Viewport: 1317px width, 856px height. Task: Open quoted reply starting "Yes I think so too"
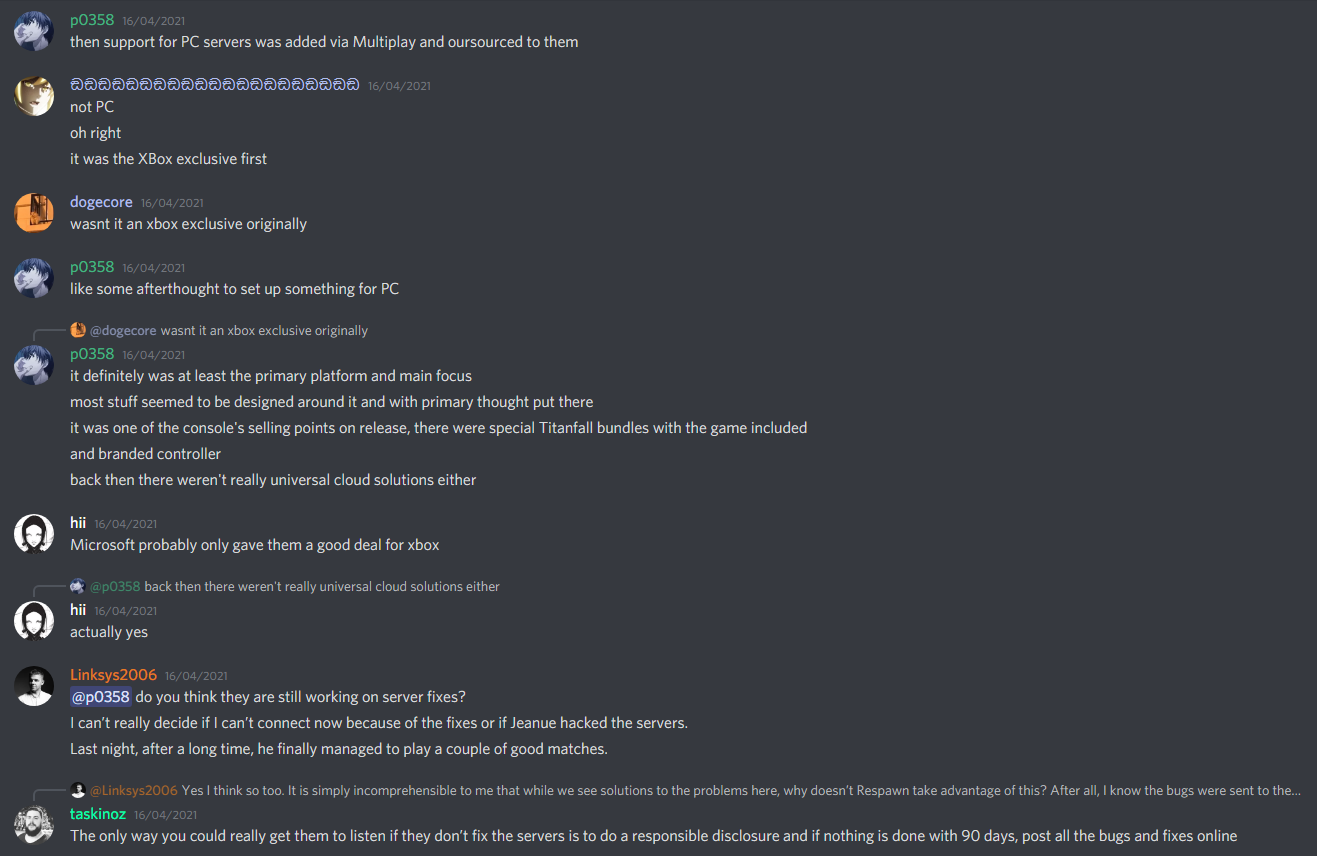click(x=740, y=791)
